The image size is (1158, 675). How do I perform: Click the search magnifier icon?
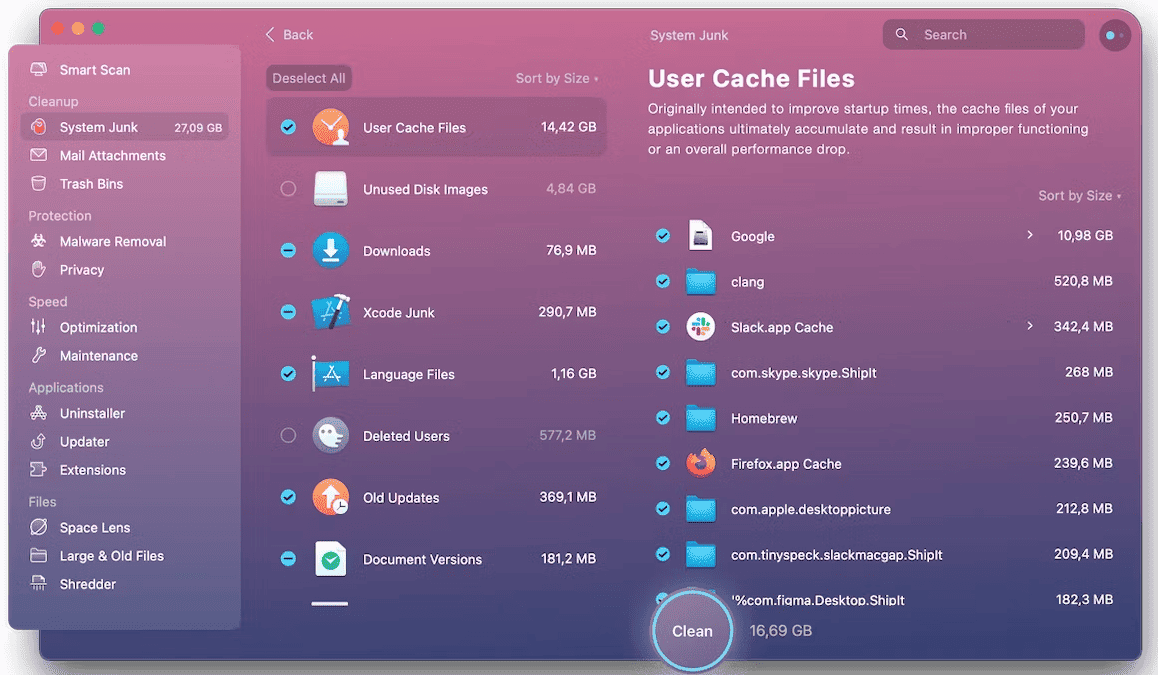(x=902, y=34)
